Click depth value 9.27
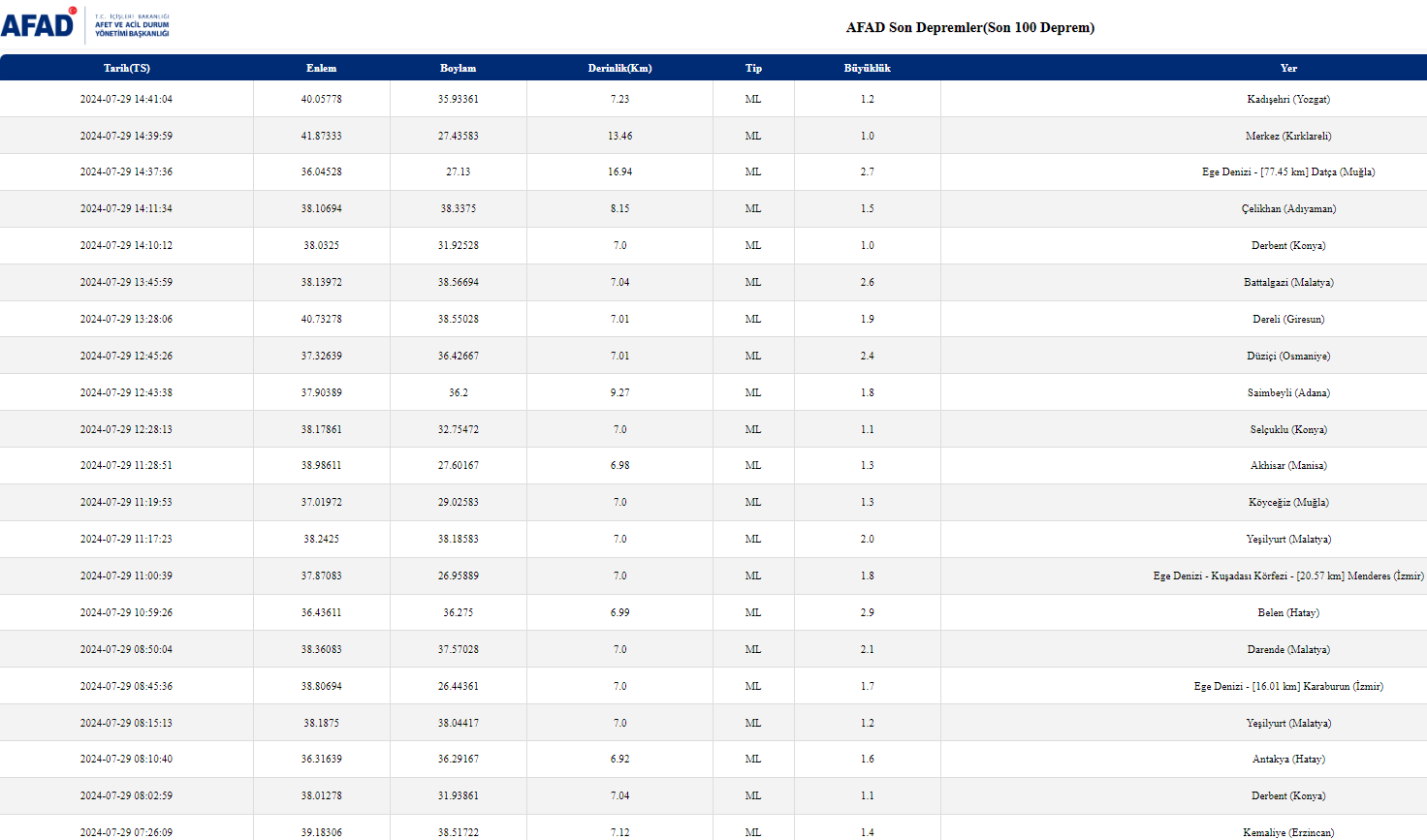The height and width of the screenshot is (840, 1427). (620, 392)
